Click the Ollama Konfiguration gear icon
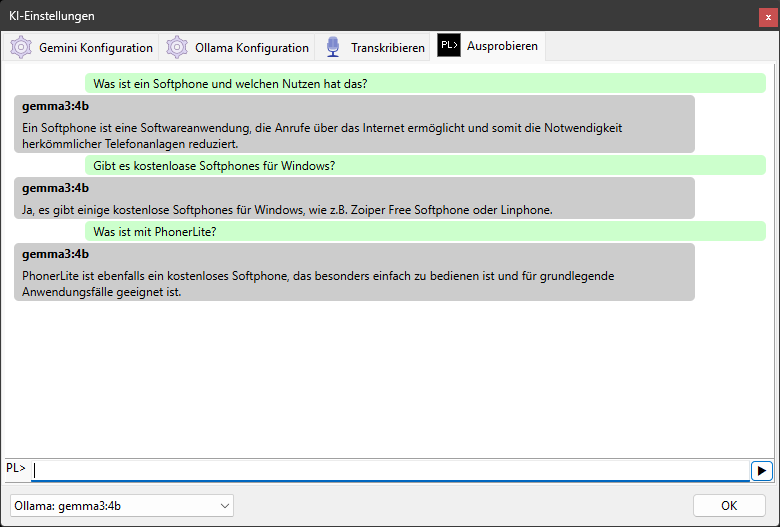Screen dimensions: 780x527 click(x=177, y=47)
